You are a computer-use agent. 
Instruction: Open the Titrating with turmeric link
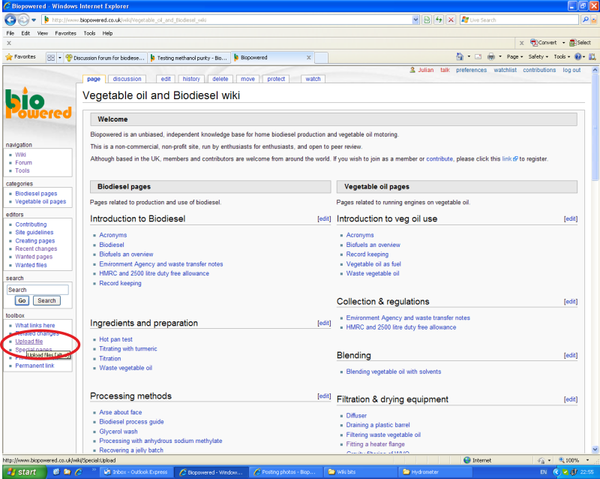[x=130, y=349]
